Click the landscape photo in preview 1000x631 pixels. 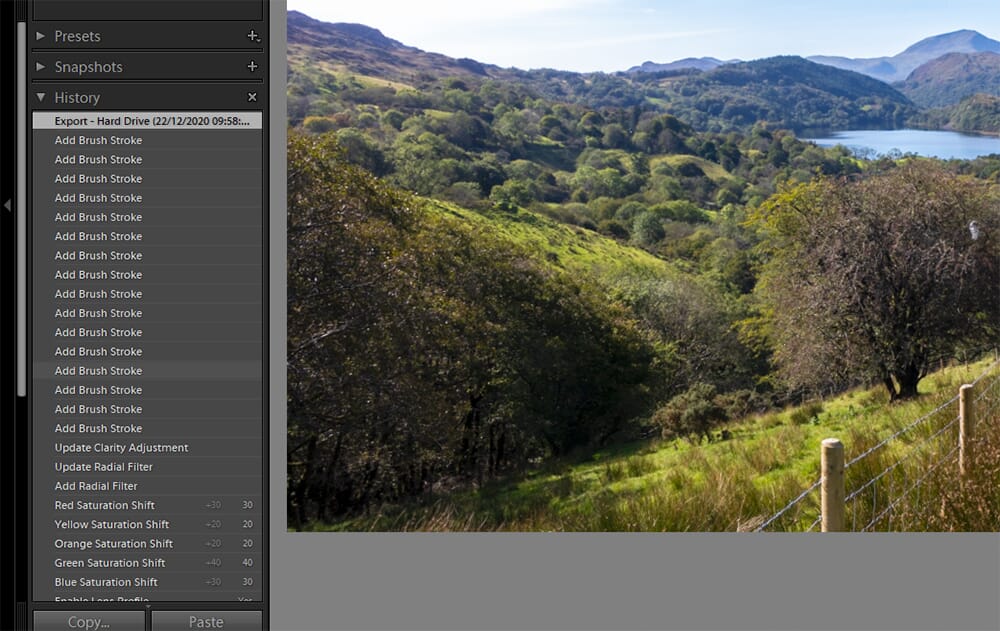coord(642,270)
